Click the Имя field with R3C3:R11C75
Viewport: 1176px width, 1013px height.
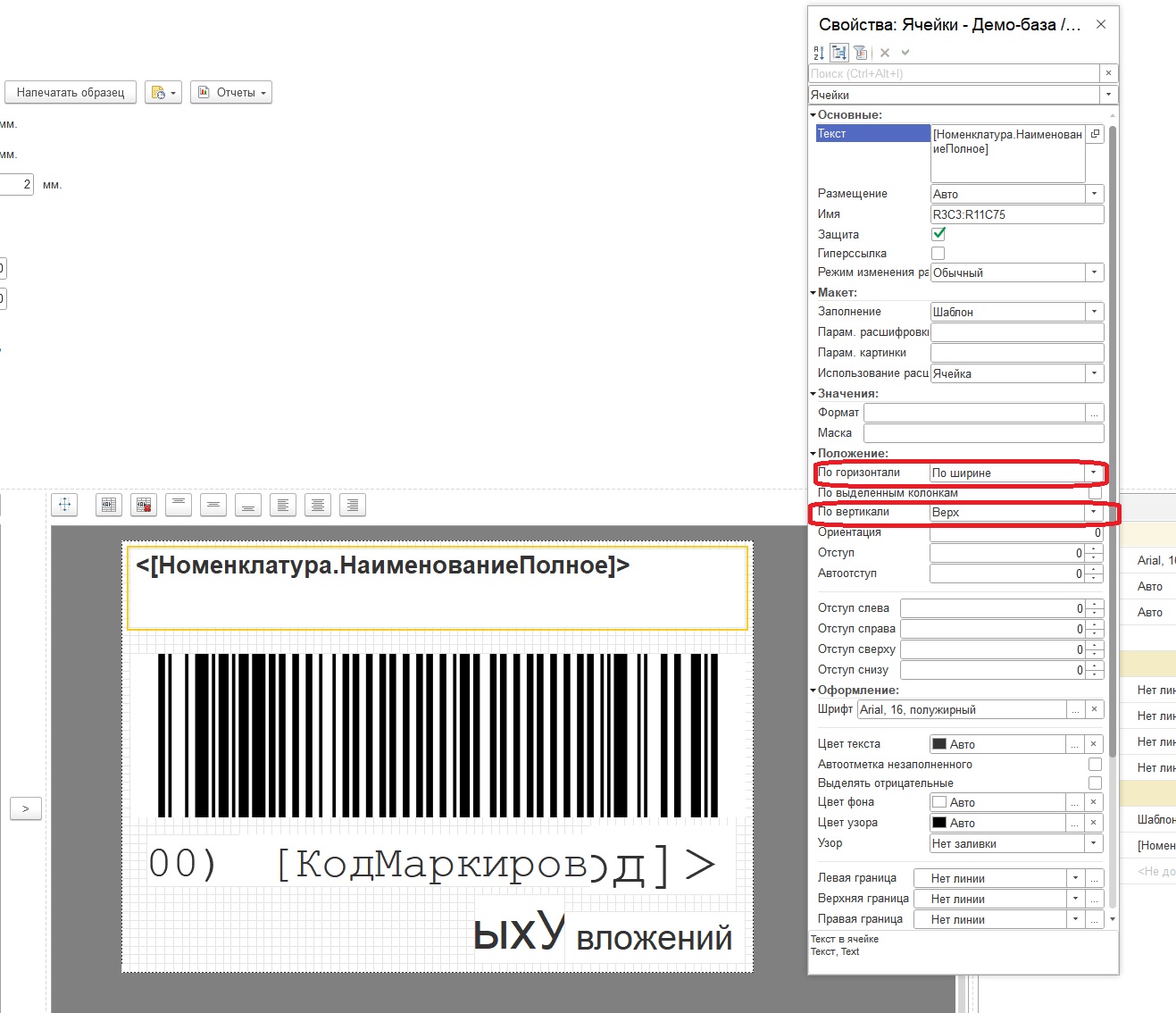point(1017,214)
